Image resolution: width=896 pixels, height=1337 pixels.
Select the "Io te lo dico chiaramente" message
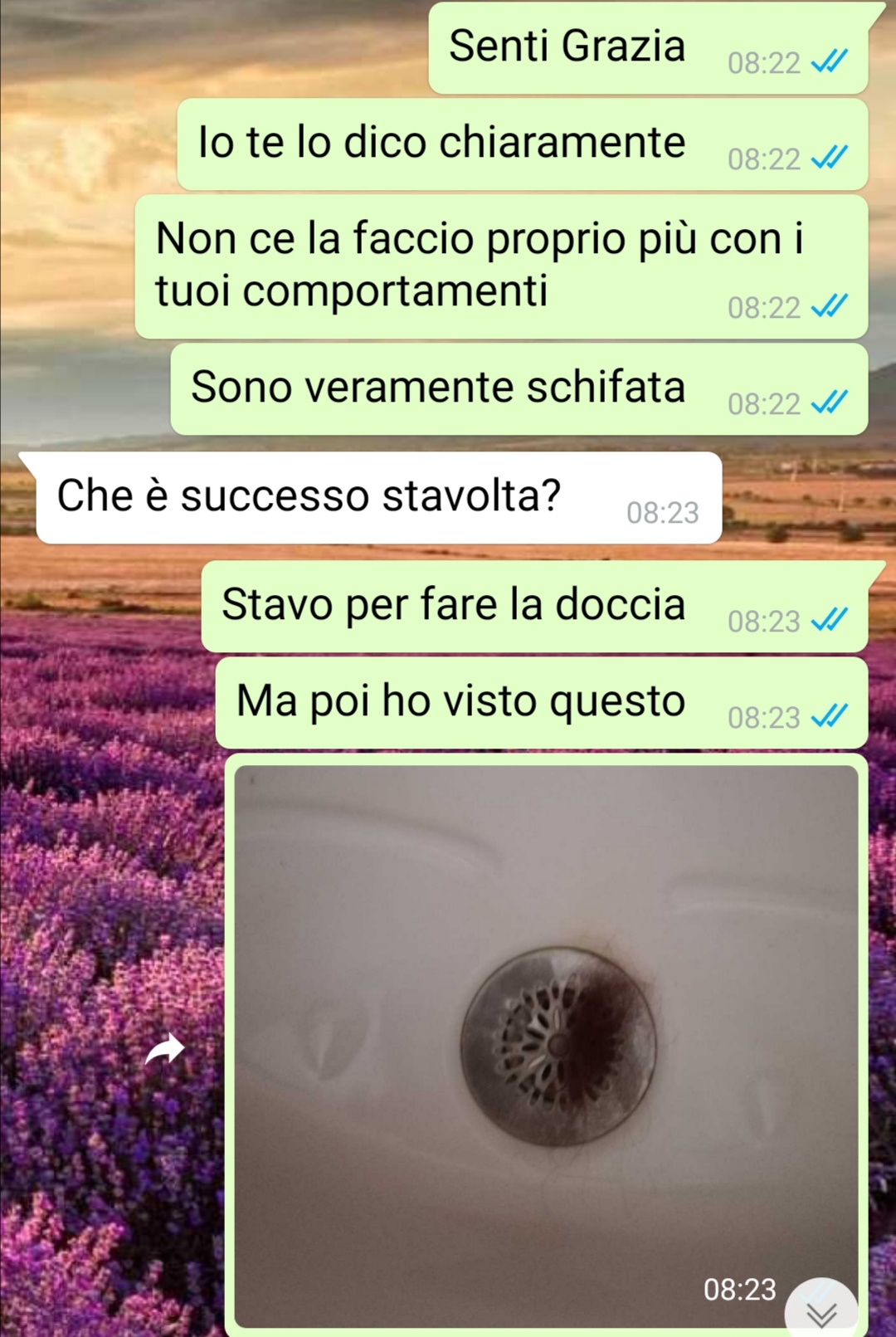point(523,144)
